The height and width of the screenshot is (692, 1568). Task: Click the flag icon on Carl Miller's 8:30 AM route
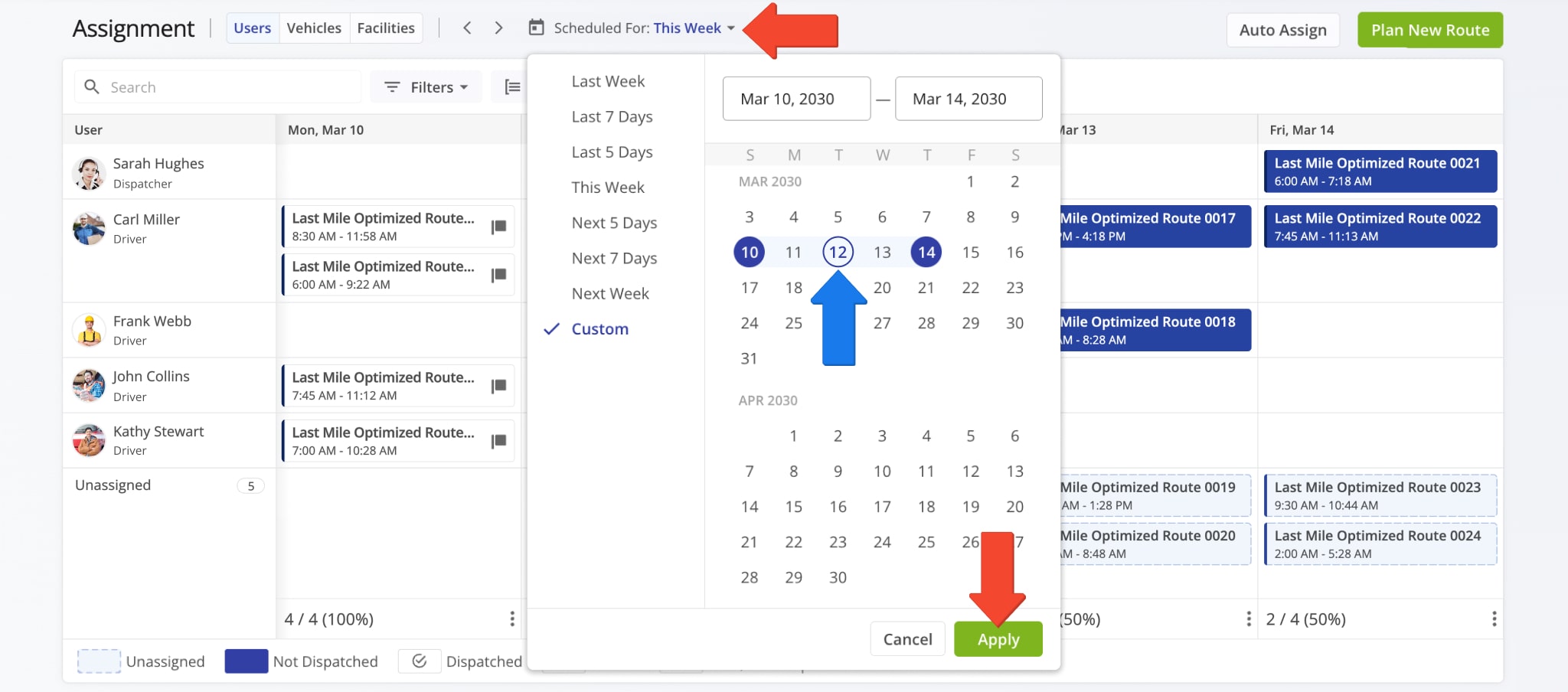click(498, 226)
